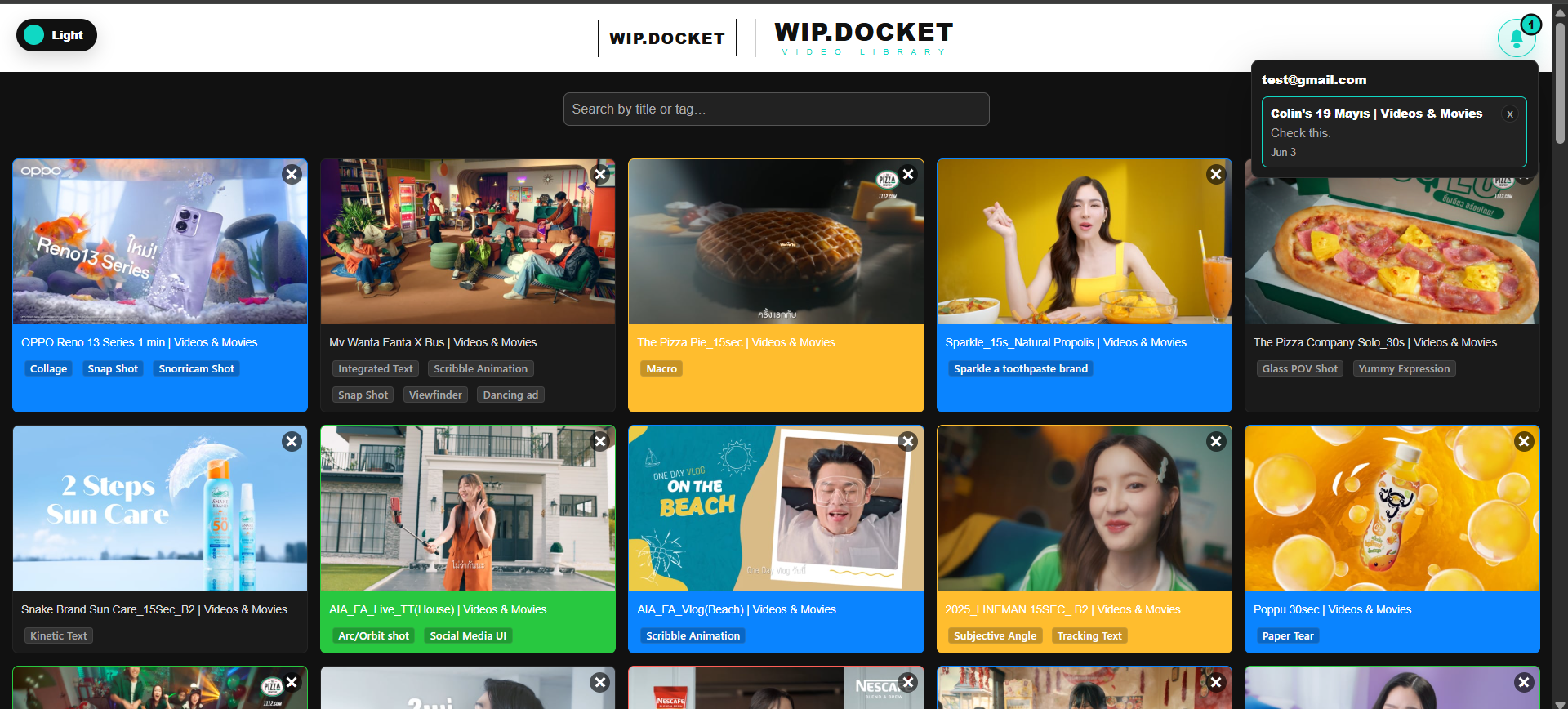Screen dimensions: 1568x709
Task: Select the Dancing ad tag
Action: 510,395
